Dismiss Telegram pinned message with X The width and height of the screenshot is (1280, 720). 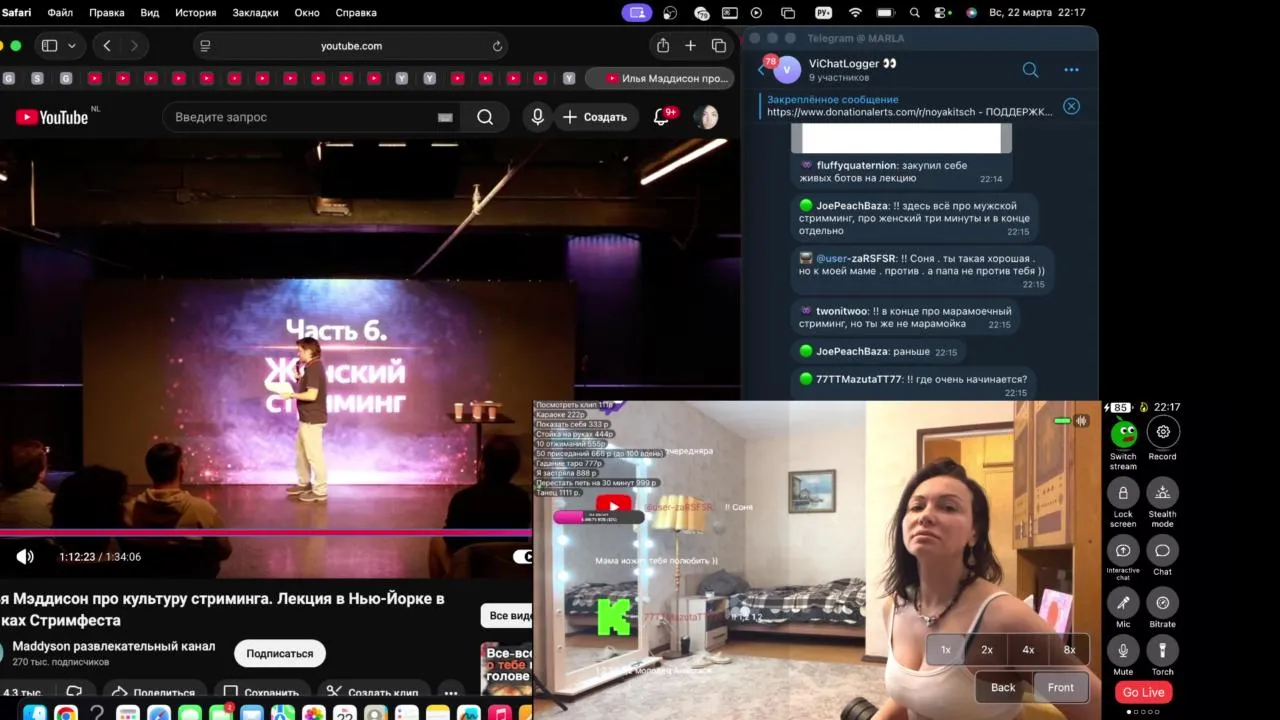point(1071,106)
